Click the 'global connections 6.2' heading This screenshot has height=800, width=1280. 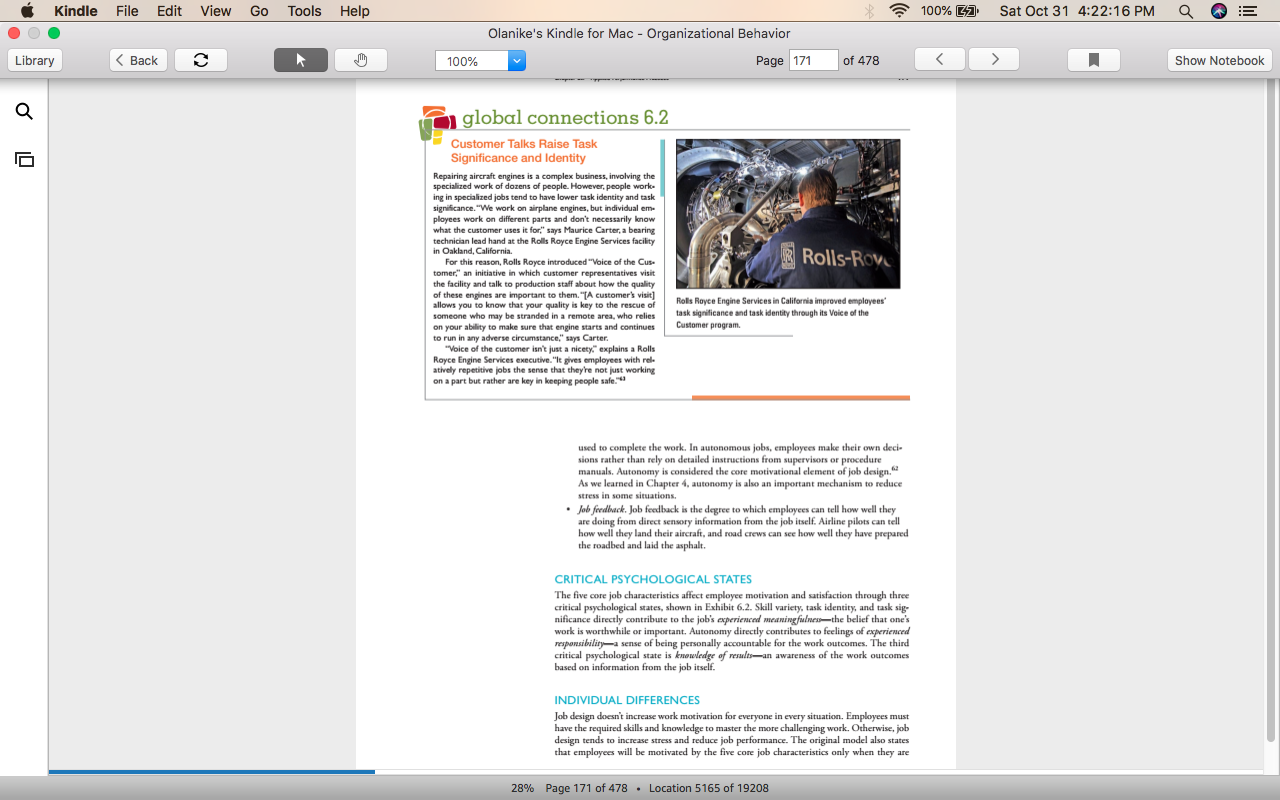(x=565, y=118)
